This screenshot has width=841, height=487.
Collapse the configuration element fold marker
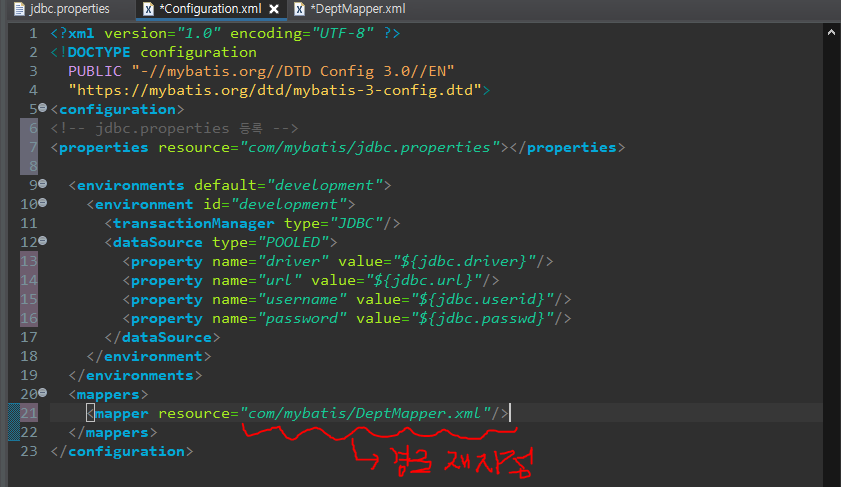(43, 108)
